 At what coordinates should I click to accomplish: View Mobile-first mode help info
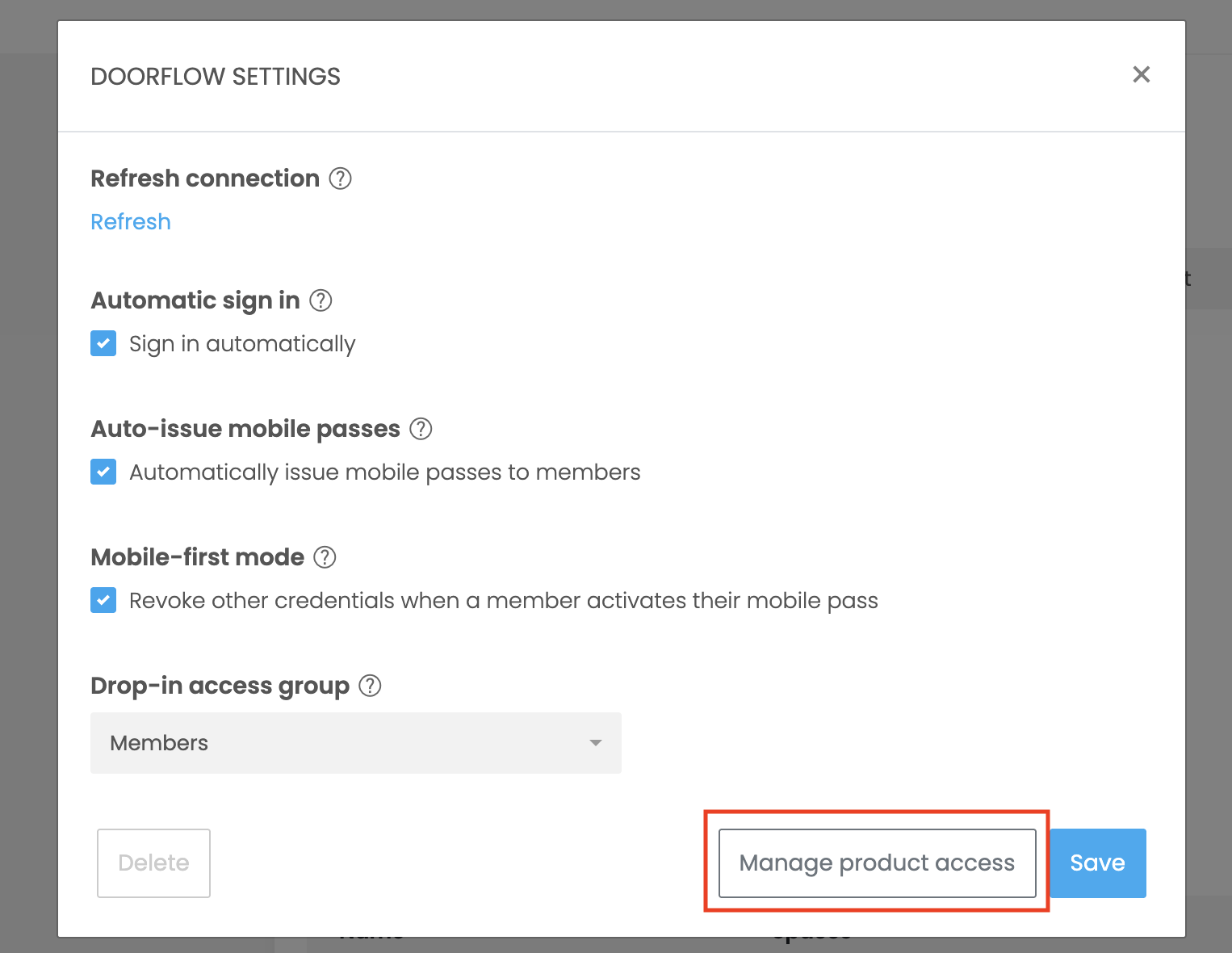(325, 557)
